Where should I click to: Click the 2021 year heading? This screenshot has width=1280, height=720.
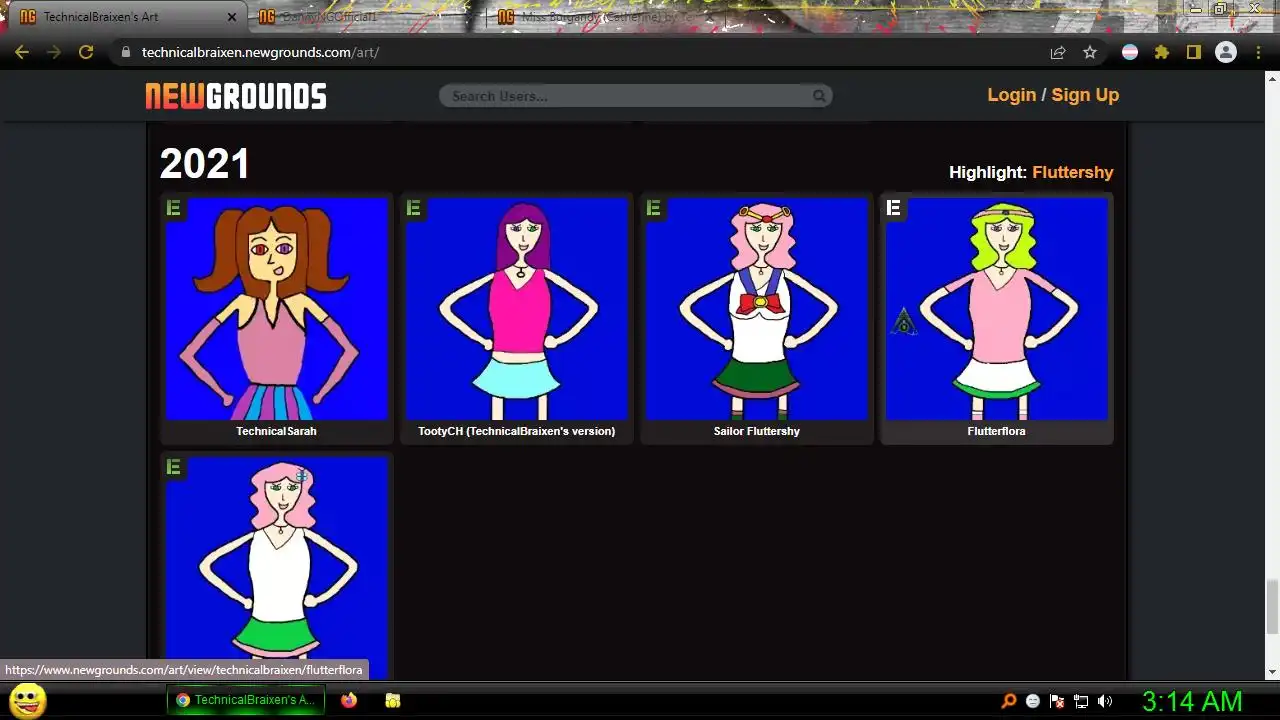[x=204, y=164]
